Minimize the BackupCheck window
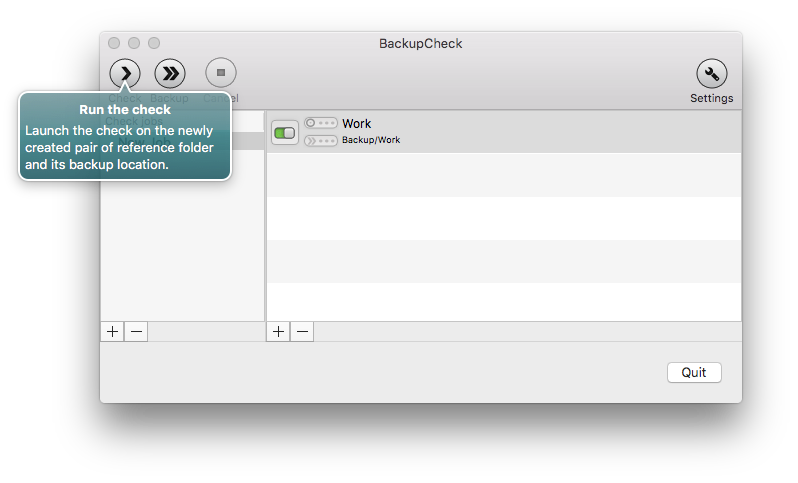 pyautogui.click(x=134, y=43)
